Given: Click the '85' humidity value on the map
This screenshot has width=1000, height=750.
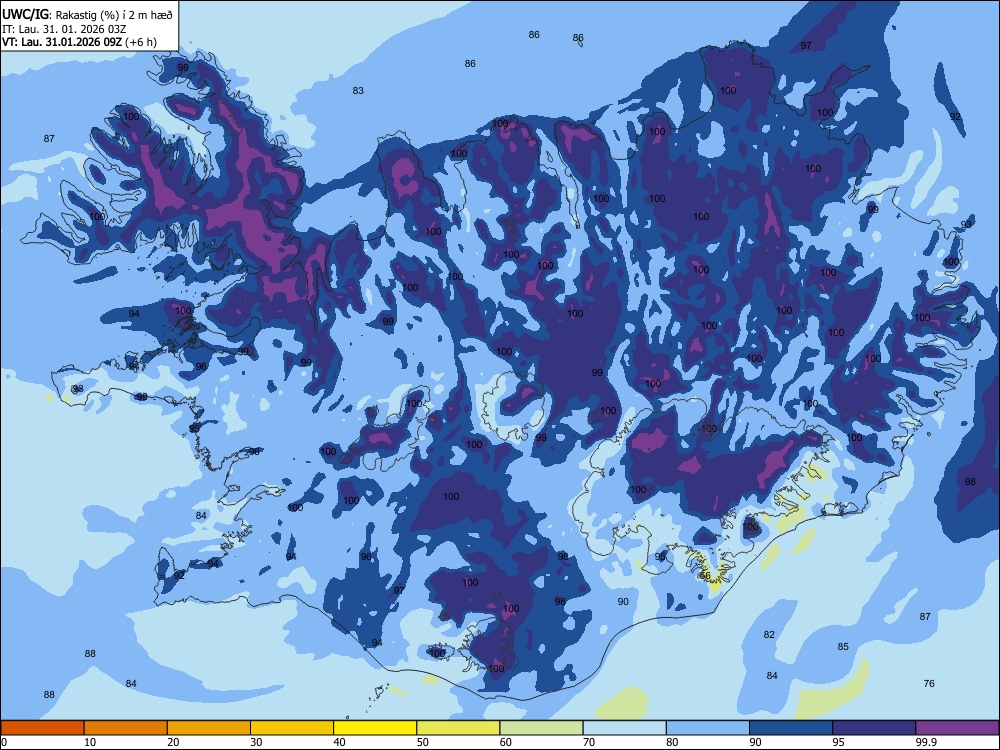Looking at the screenshot, I should 843,646.
